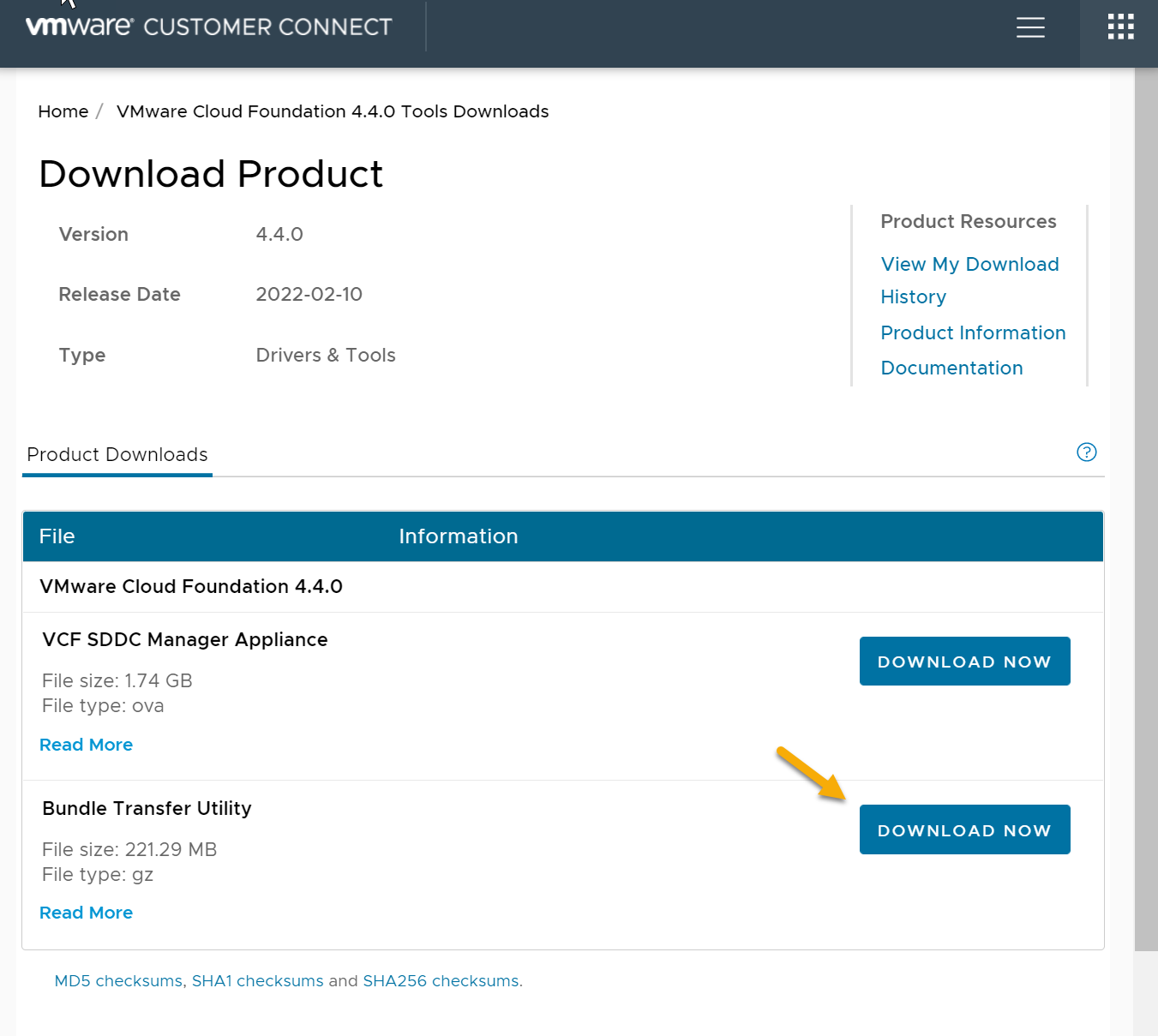Click the Download Product heading
Viewport: 1158px width, 1036px height.
pos(211,174)
